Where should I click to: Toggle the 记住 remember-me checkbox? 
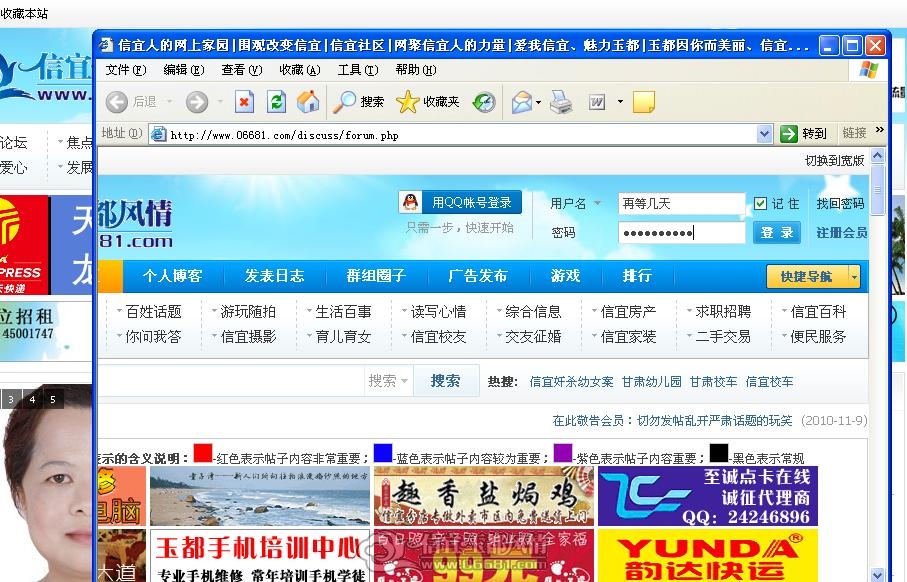[760, 203]
